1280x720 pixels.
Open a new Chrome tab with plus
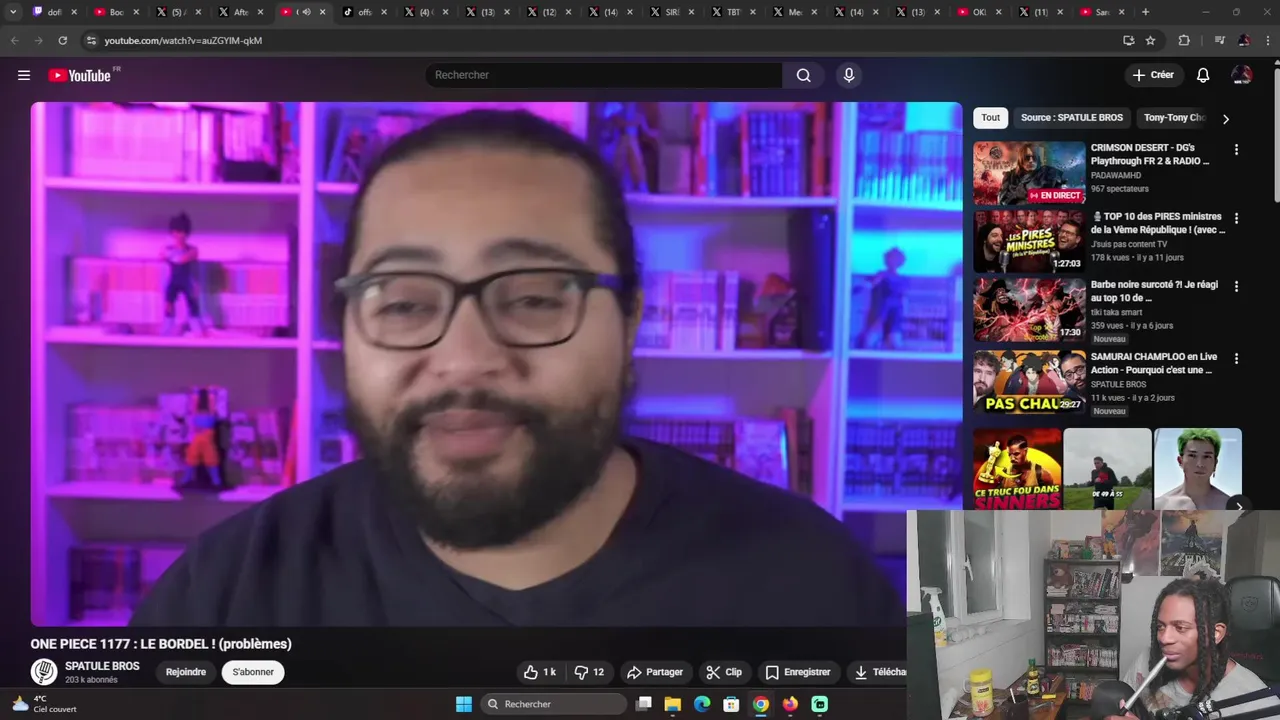[x=1145, y=12]
